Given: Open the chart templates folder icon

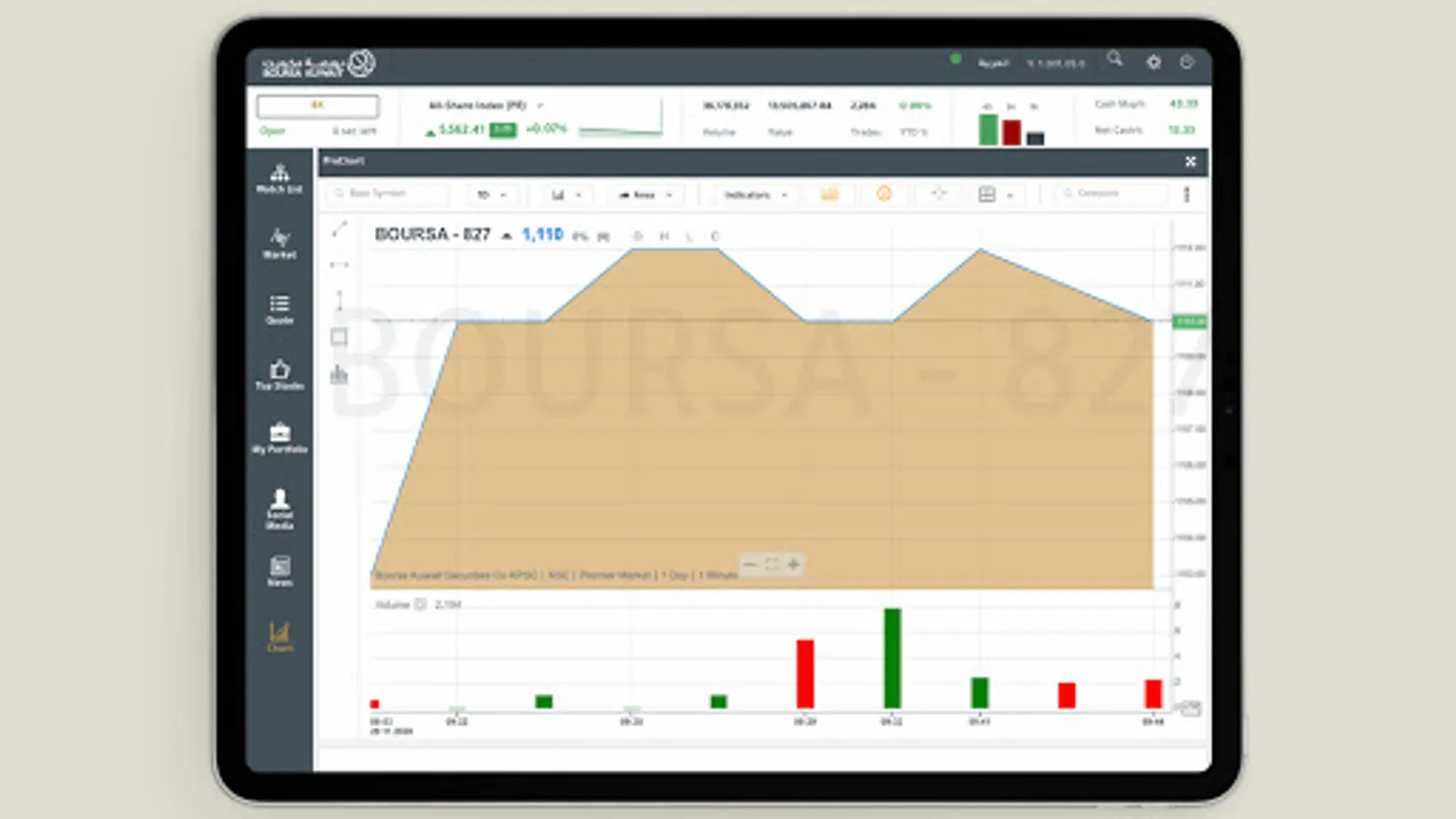Looking at the screenshot, I should click(830, 194).
